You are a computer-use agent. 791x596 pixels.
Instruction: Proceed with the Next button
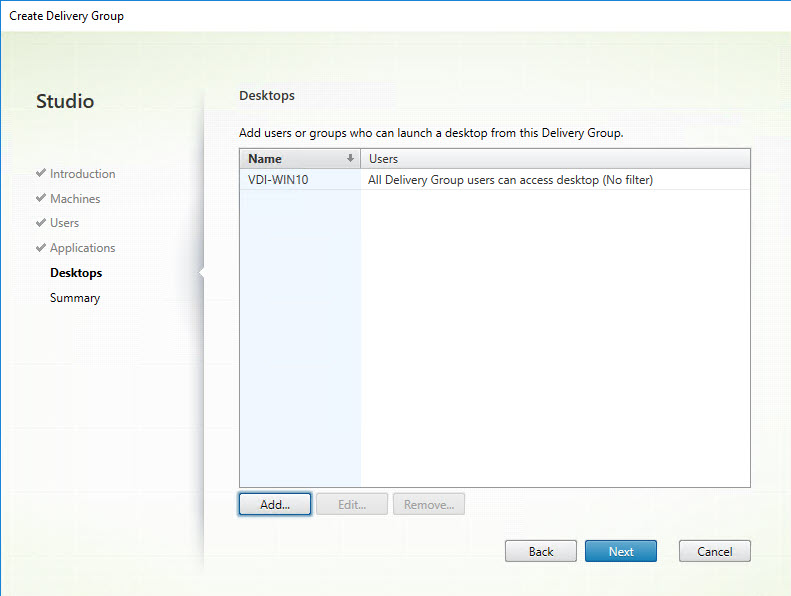(621, 551)
